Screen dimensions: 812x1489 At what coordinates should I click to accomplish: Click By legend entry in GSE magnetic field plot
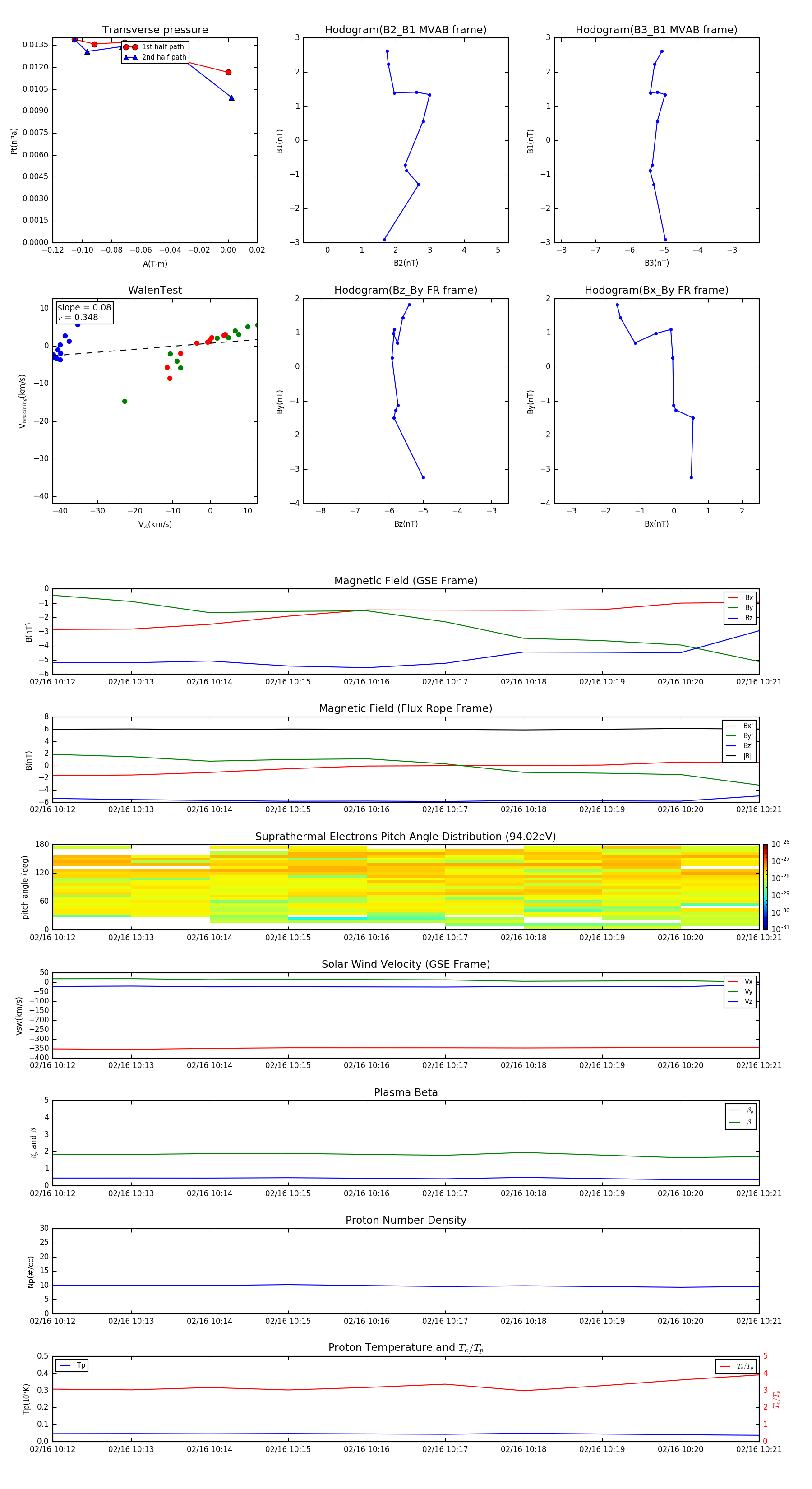pyautogui.click(x=740, y=608)
